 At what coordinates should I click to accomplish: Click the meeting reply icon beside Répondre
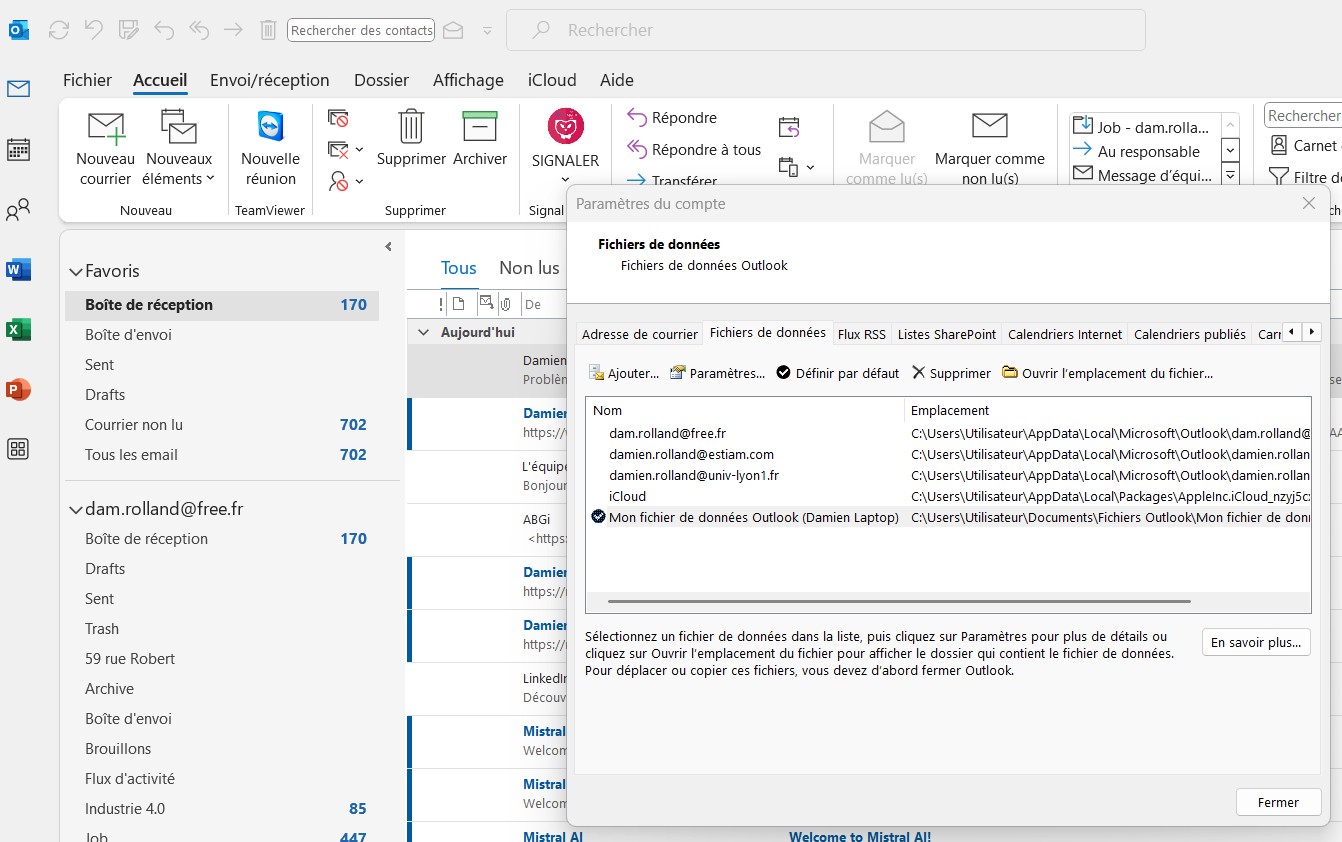(x=789, y=127)
